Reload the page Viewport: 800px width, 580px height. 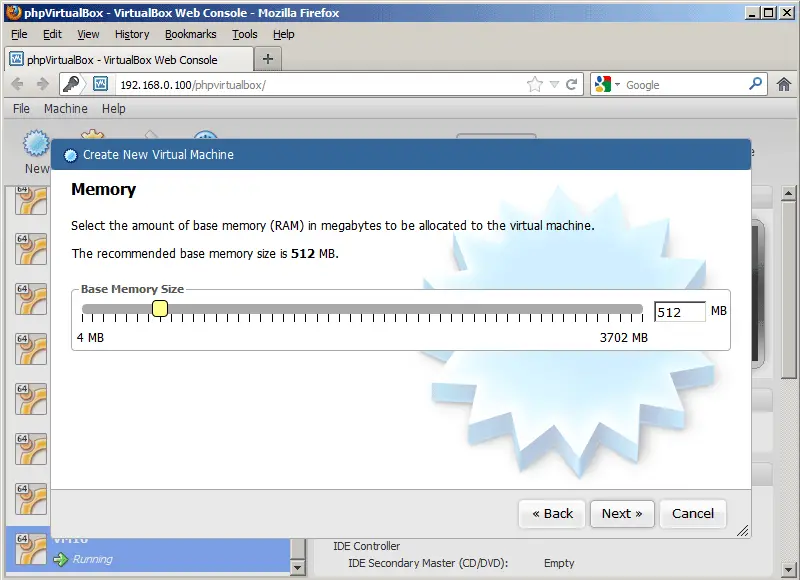pyautogui.click(x=571, y=84)
